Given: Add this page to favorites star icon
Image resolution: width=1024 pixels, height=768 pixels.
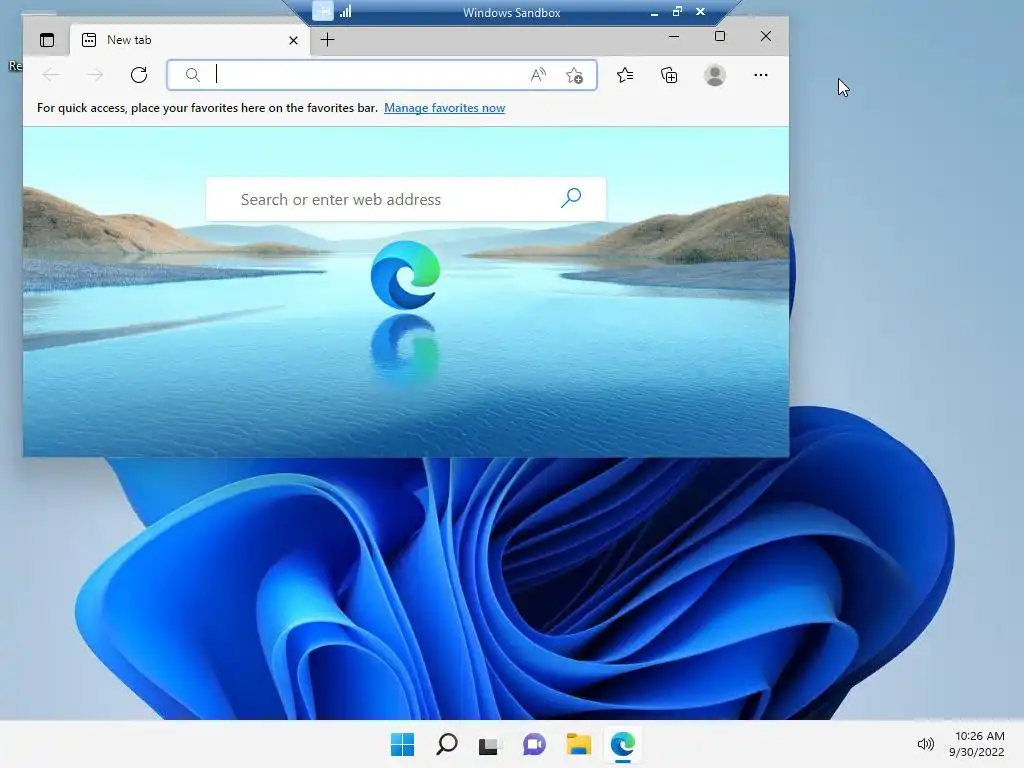Looking at the screenshot, I should (575, 76).
